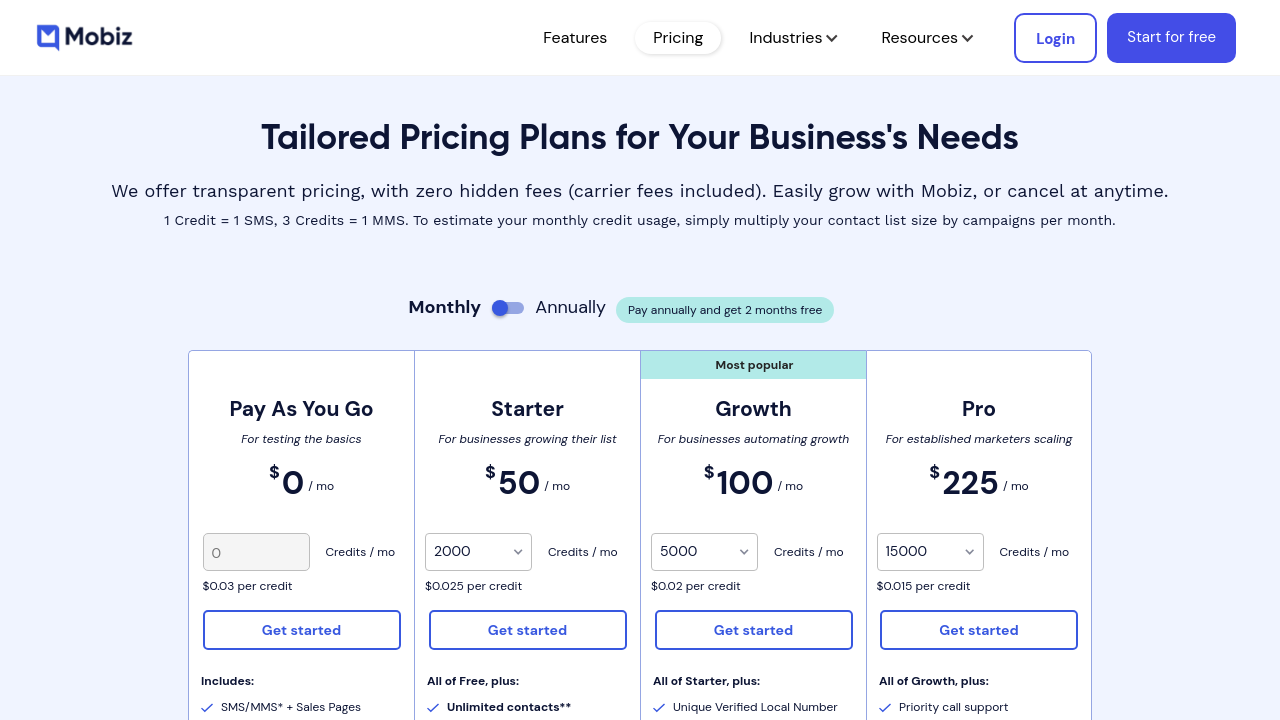The width and height of the screenshot is (1280, 720).
Task: Get started with Pay As You Go
Action: 302,630
